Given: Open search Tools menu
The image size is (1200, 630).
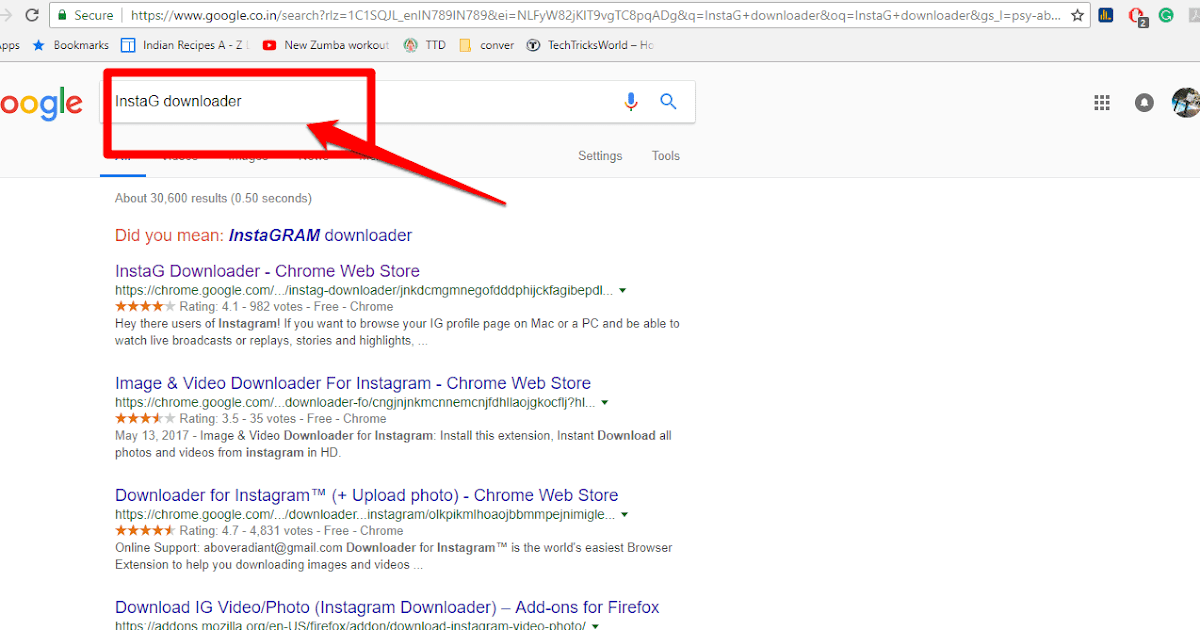Looking at the screenshot, I should 666,156.
